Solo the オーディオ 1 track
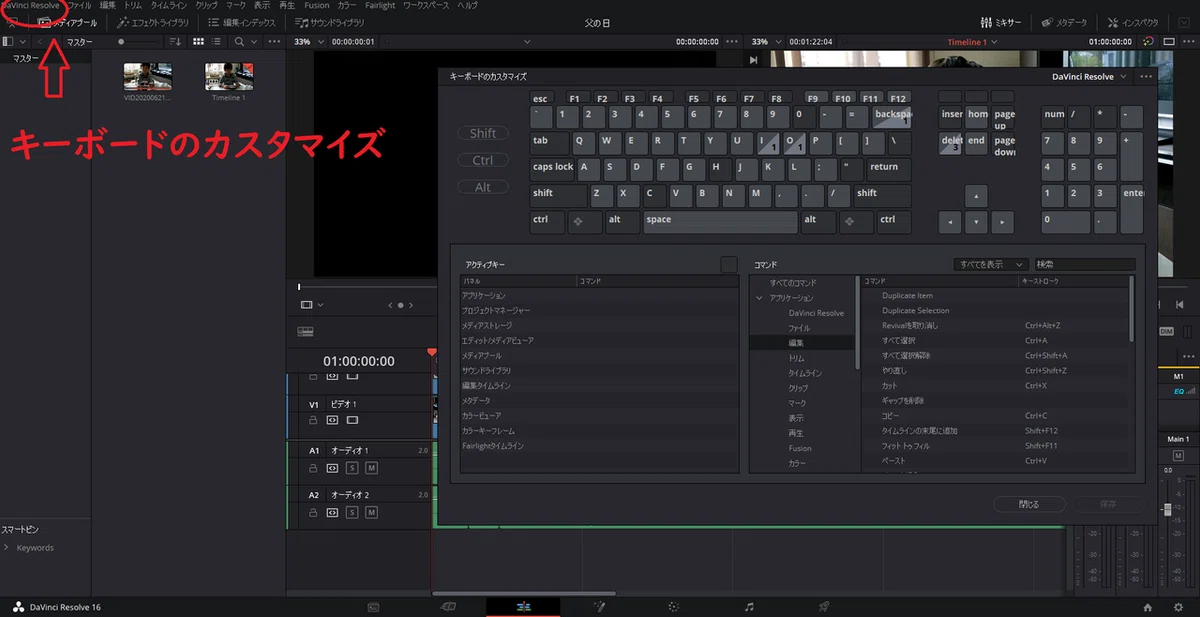 [x=352, y=467]
